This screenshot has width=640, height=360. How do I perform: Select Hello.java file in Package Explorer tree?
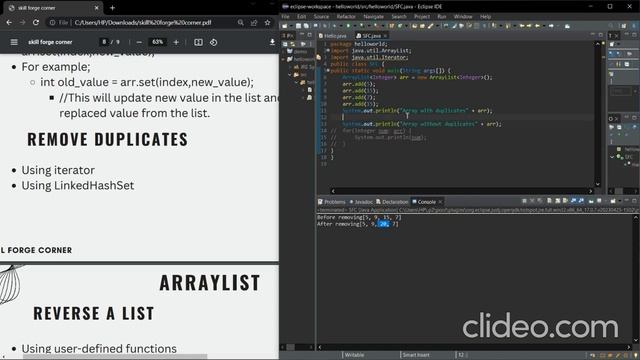[309, 89]
